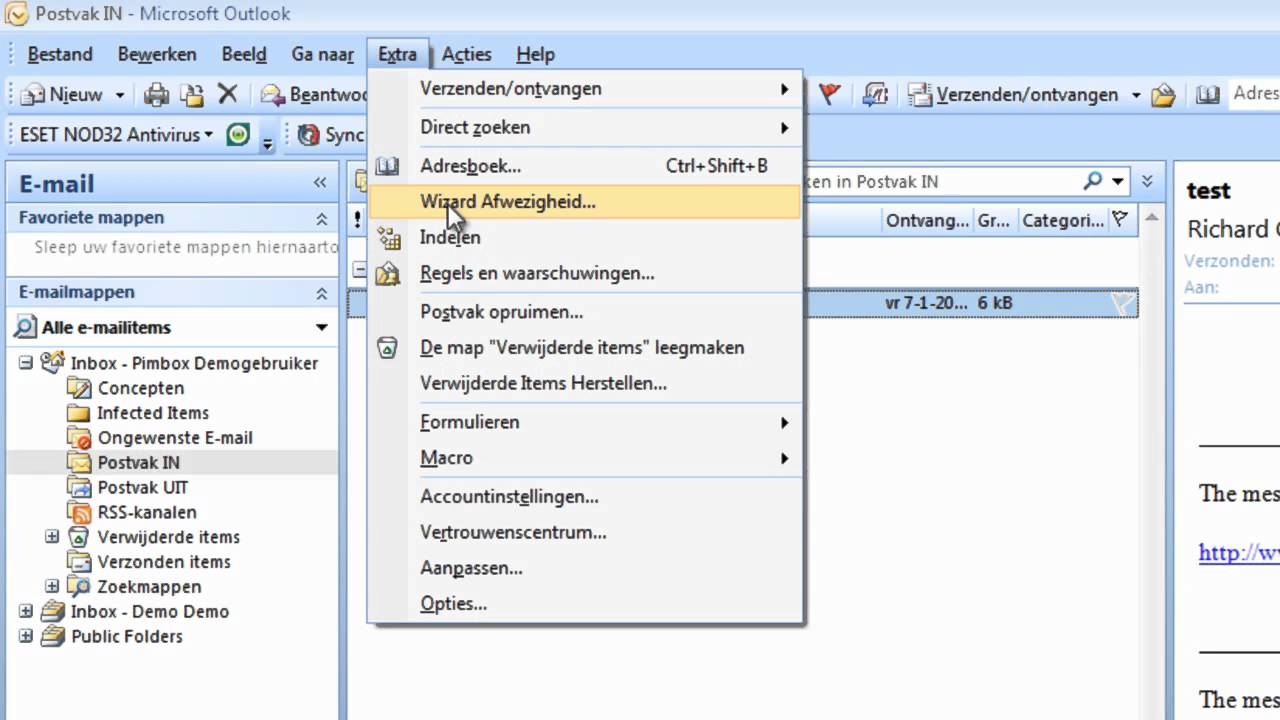This screenshot has width=1280, height=720.
Task: Click the open folder icon in toolbar
Action: pyautogui.click(x=1163, y=95)
